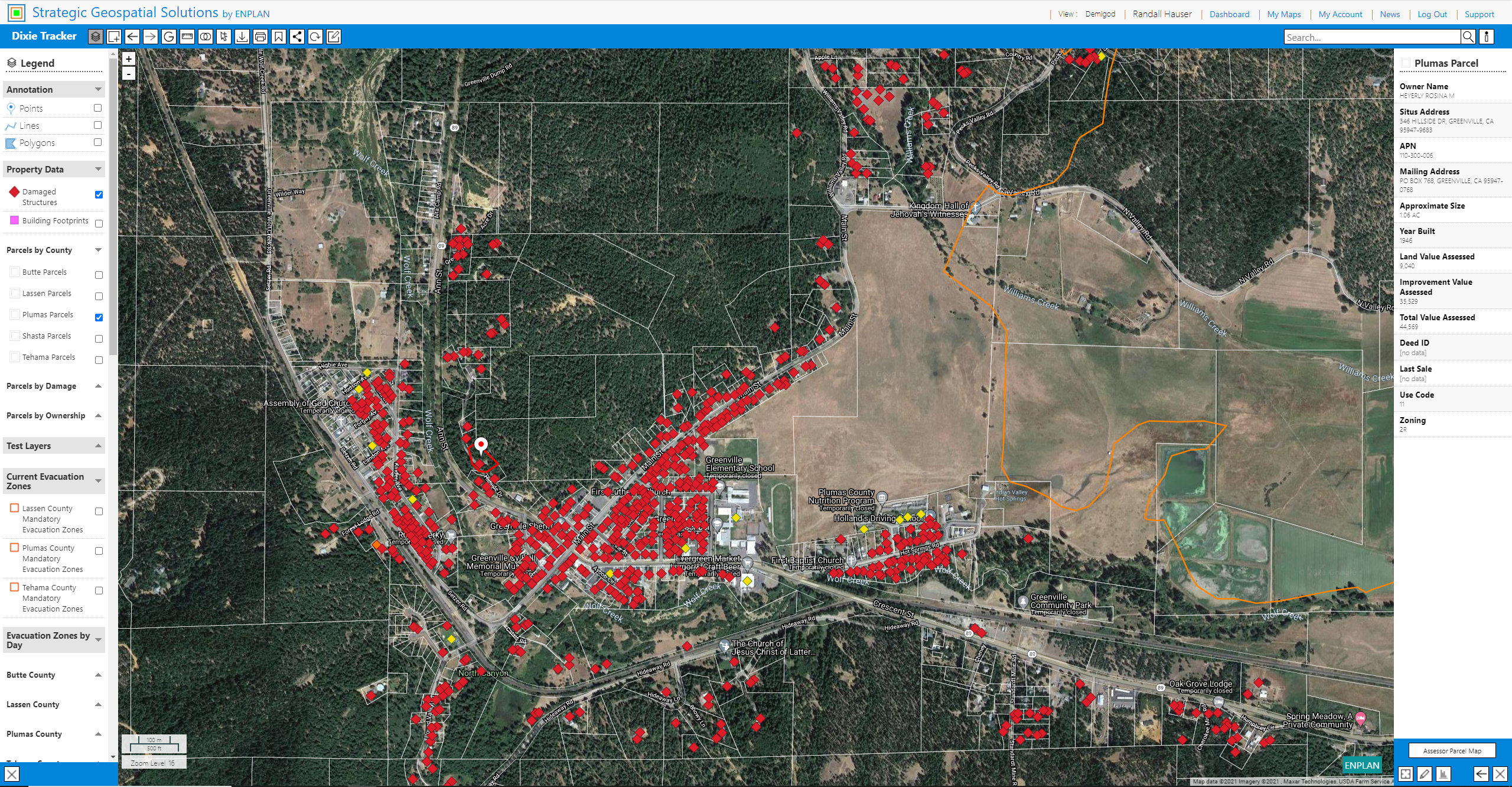The image size is (1512, 787).
Task: Collapse the Annotation section
Action: point(98,89)
